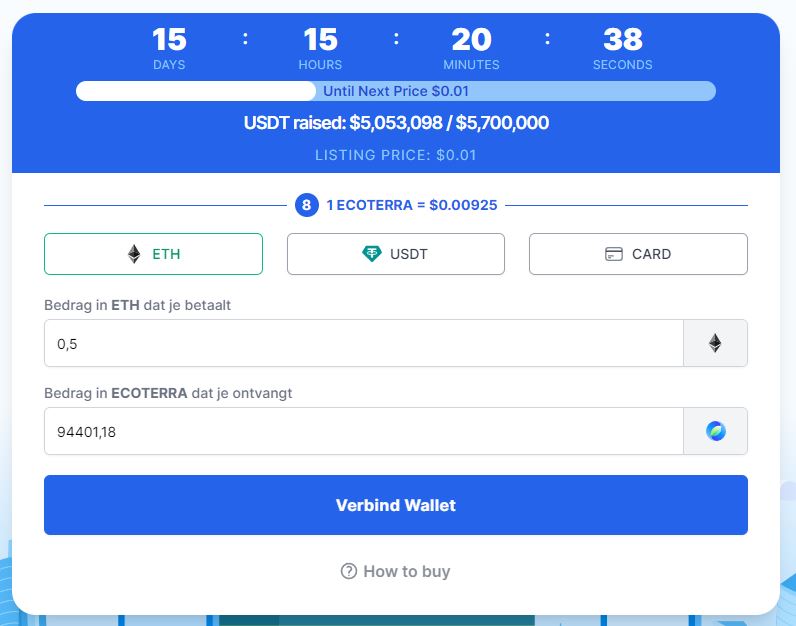Click the ETH amount input showing 0,5

click(x=363, y=343)
